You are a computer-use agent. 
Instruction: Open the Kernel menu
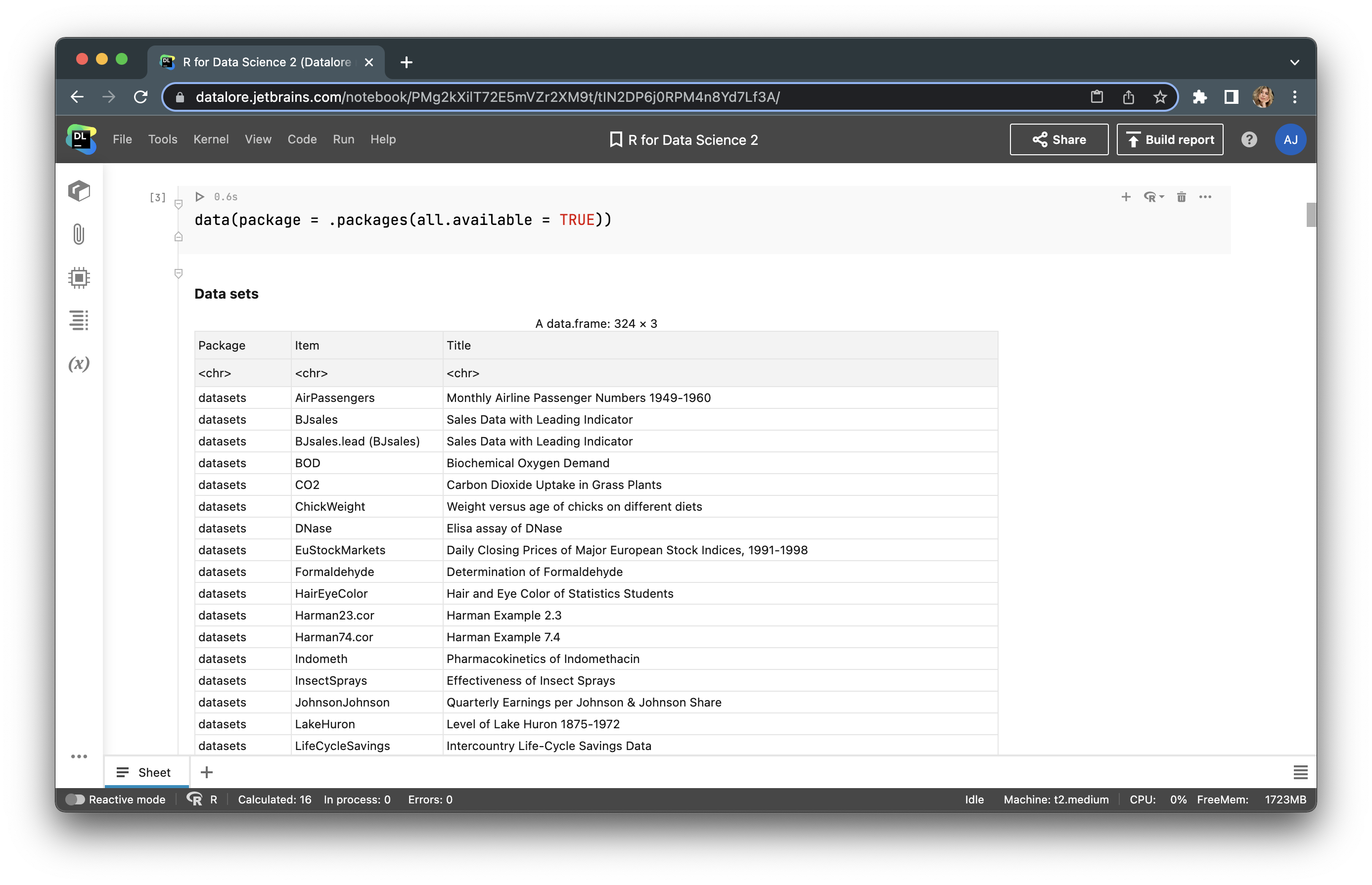point(211,139)
